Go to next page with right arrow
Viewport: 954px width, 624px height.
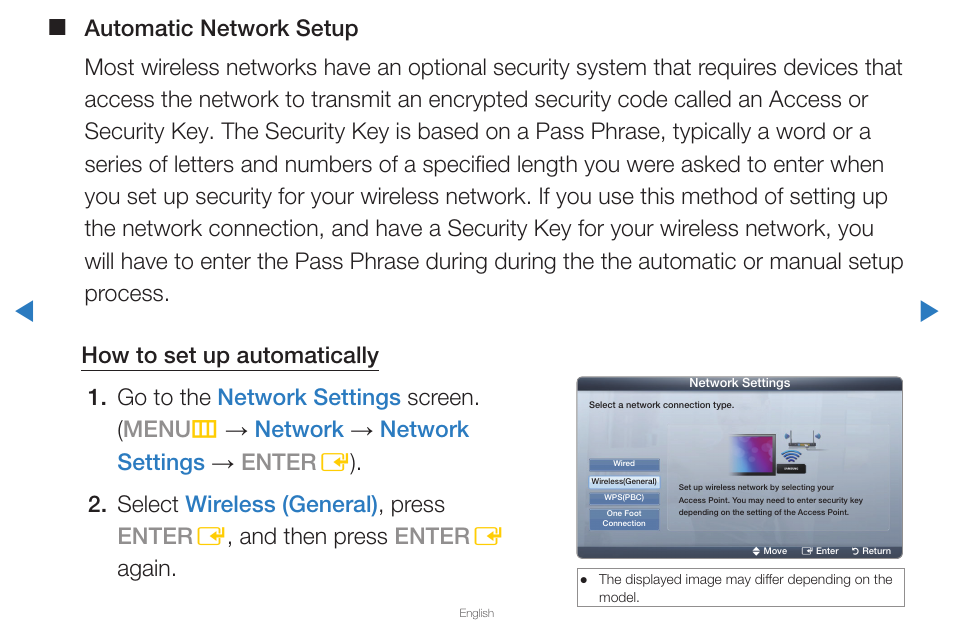coord(929,311)
